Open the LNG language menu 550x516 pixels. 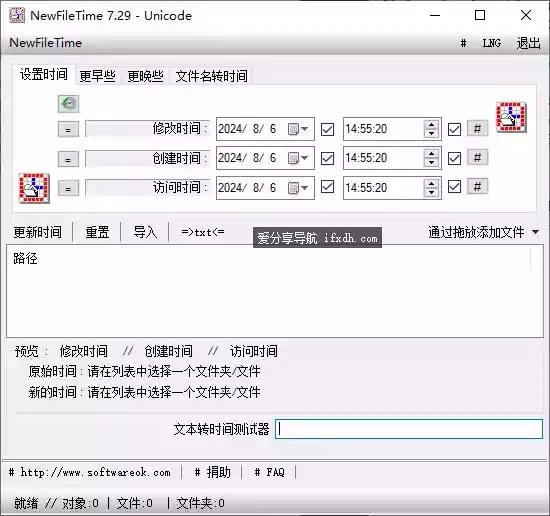[x=492, y=43]
